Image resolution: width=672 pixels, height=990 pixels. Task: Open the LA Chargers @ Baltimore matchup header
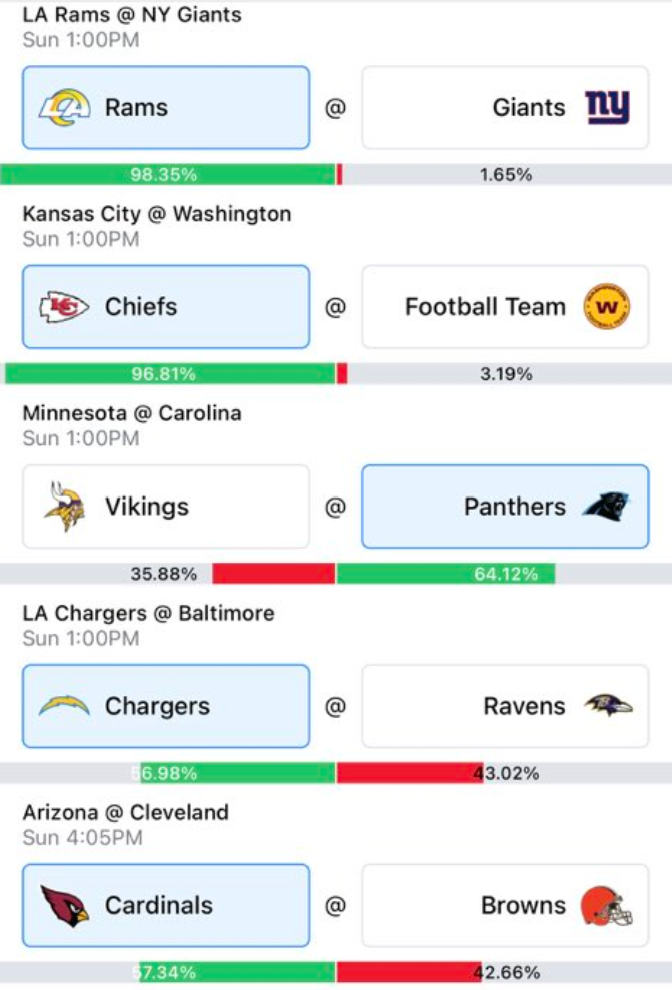tap(148, 613)
